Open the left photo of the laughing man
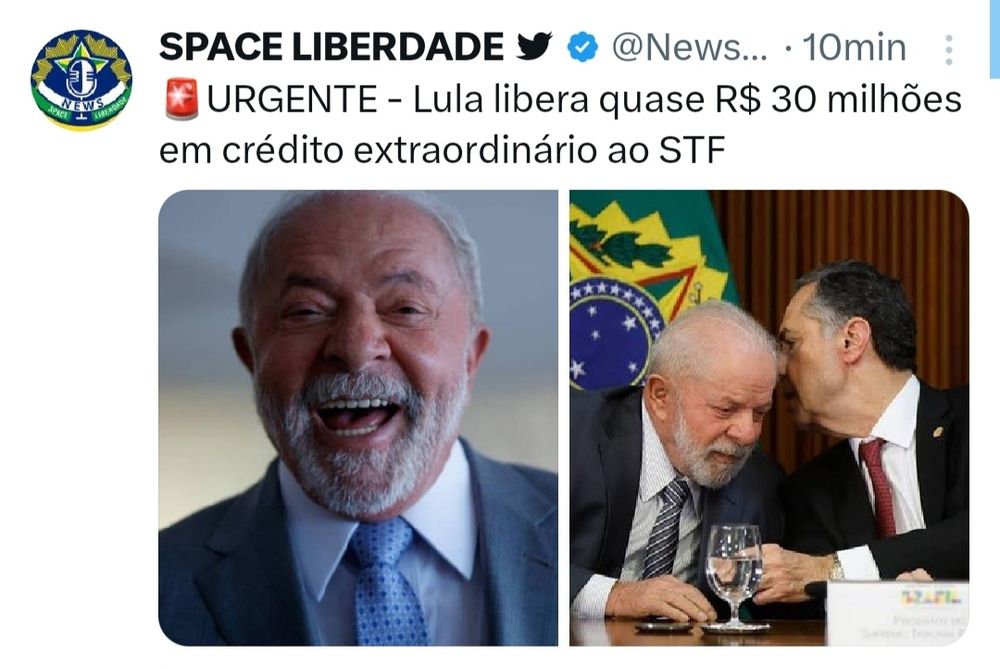 point(358,418)
